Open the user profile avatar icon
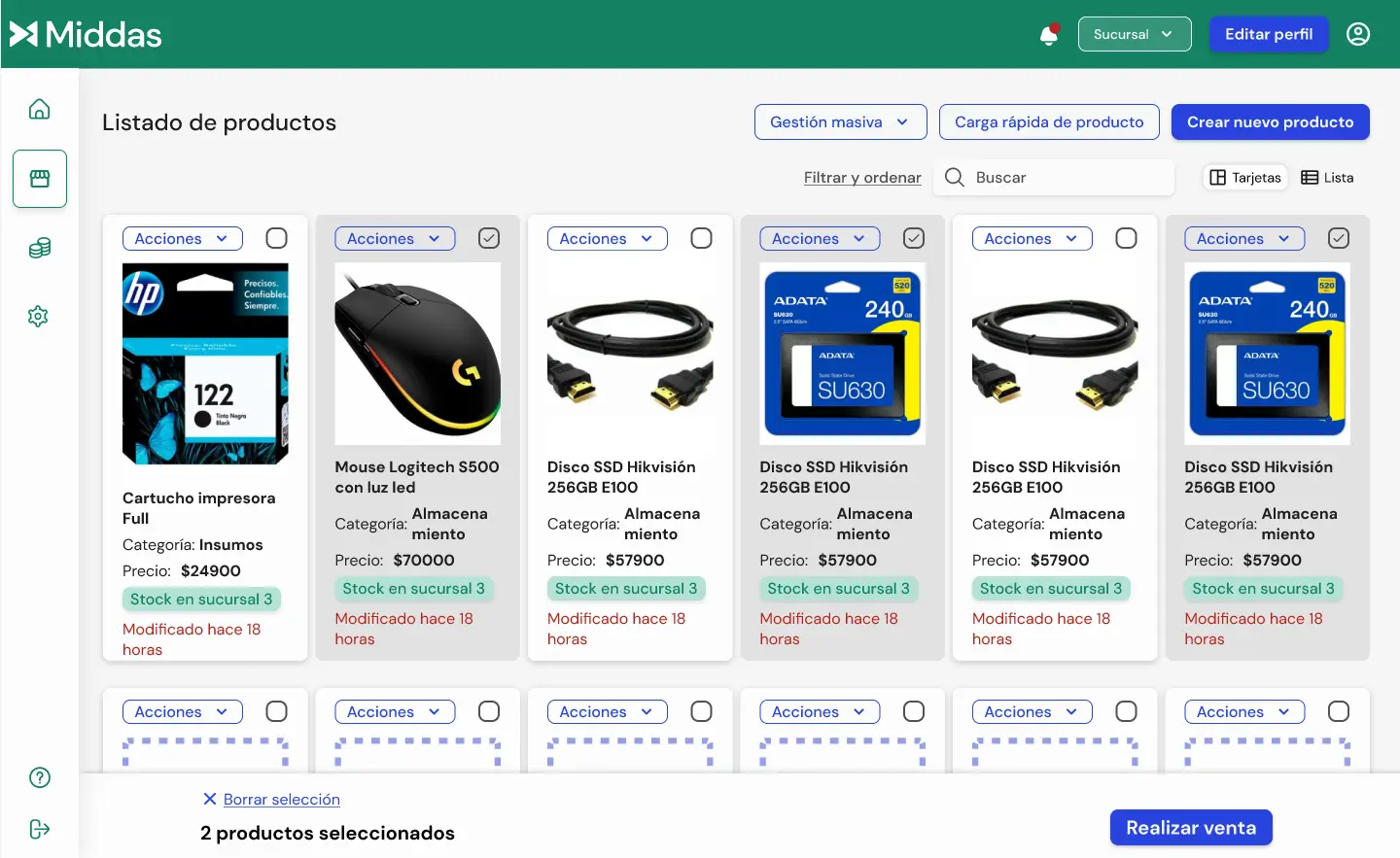This screenshot has height=858, width=1400. click(1357, 34)
